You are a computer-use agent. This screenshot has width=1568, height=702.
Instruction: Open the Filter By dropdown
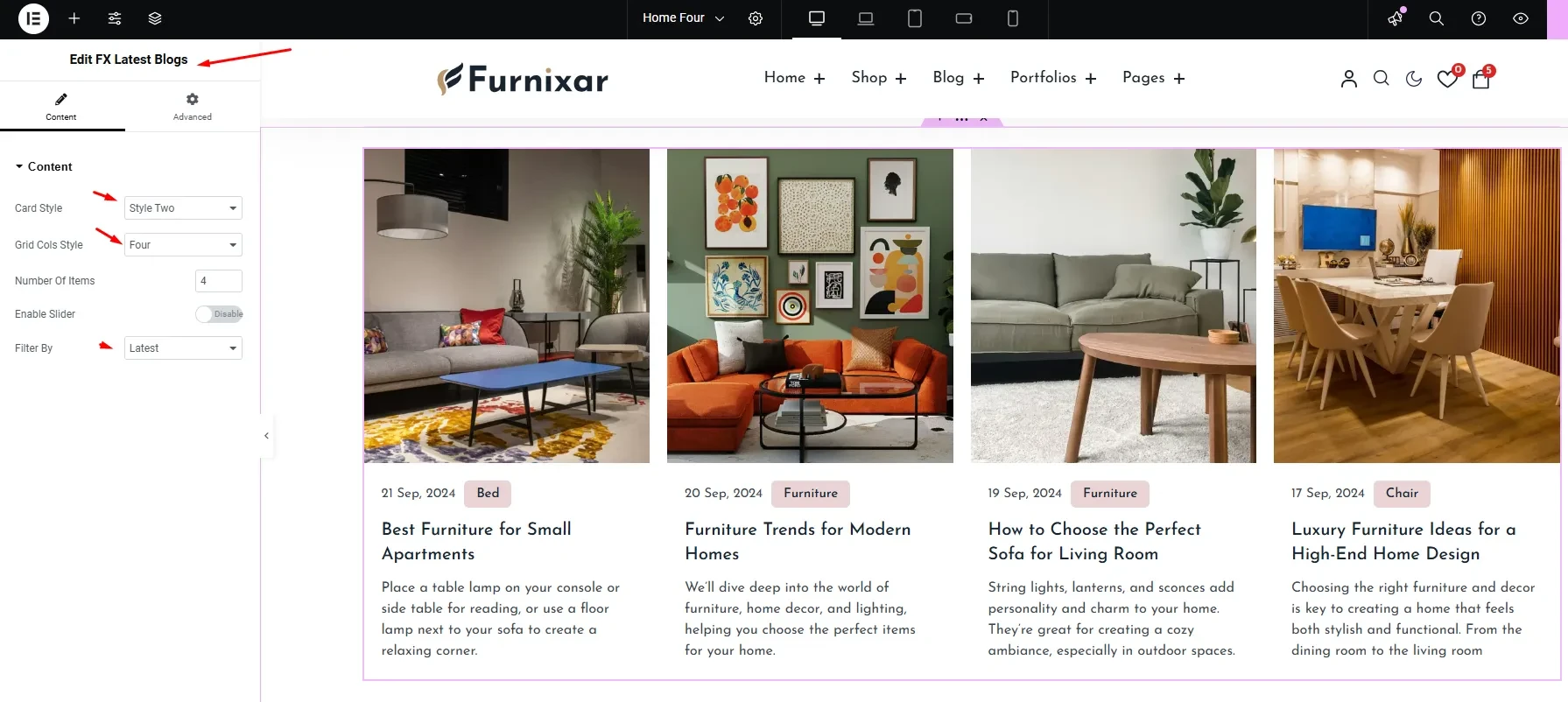tap(183, 348)
